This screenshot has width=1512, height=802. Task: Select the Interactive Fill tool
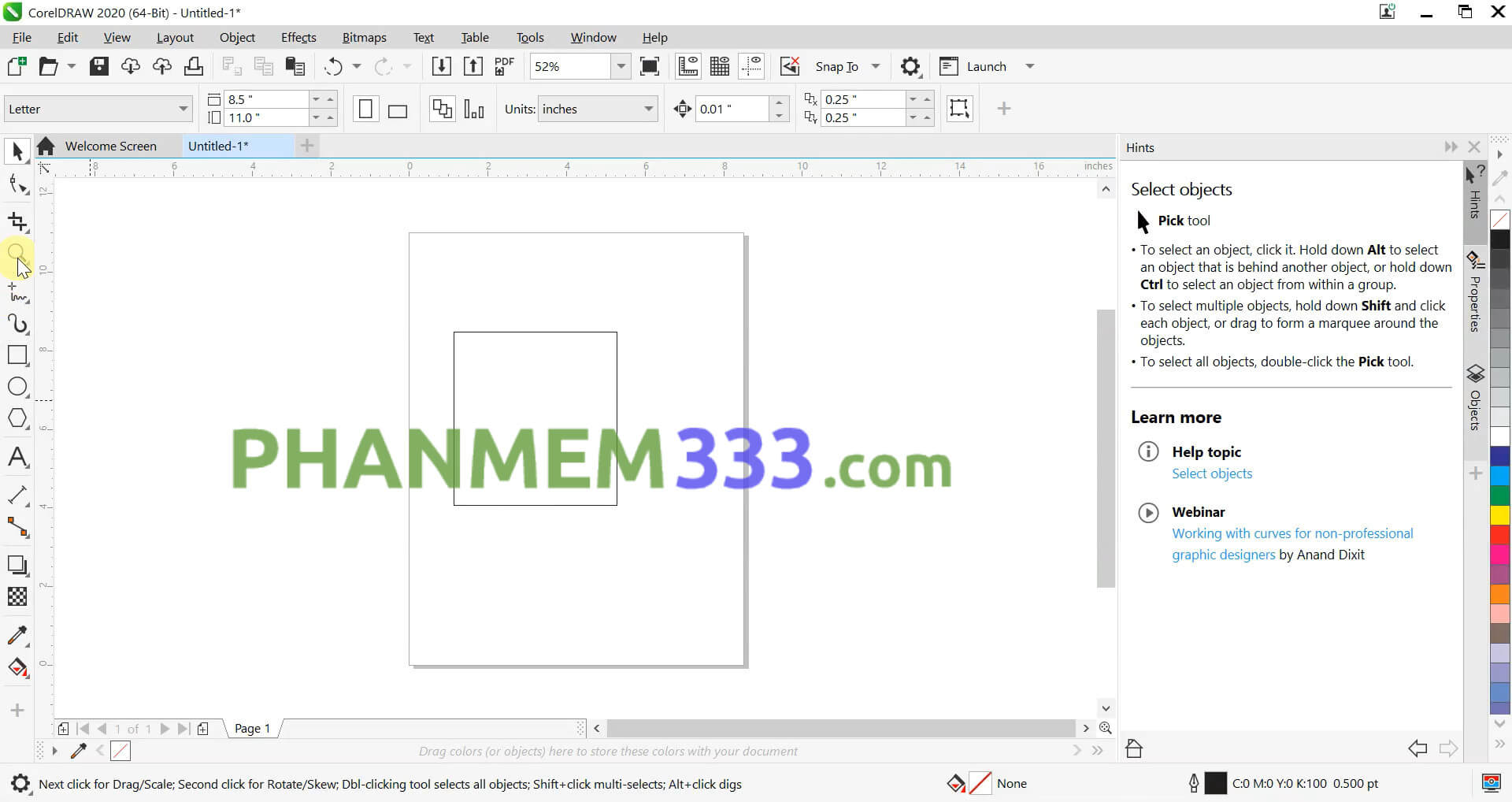(17, 667)
